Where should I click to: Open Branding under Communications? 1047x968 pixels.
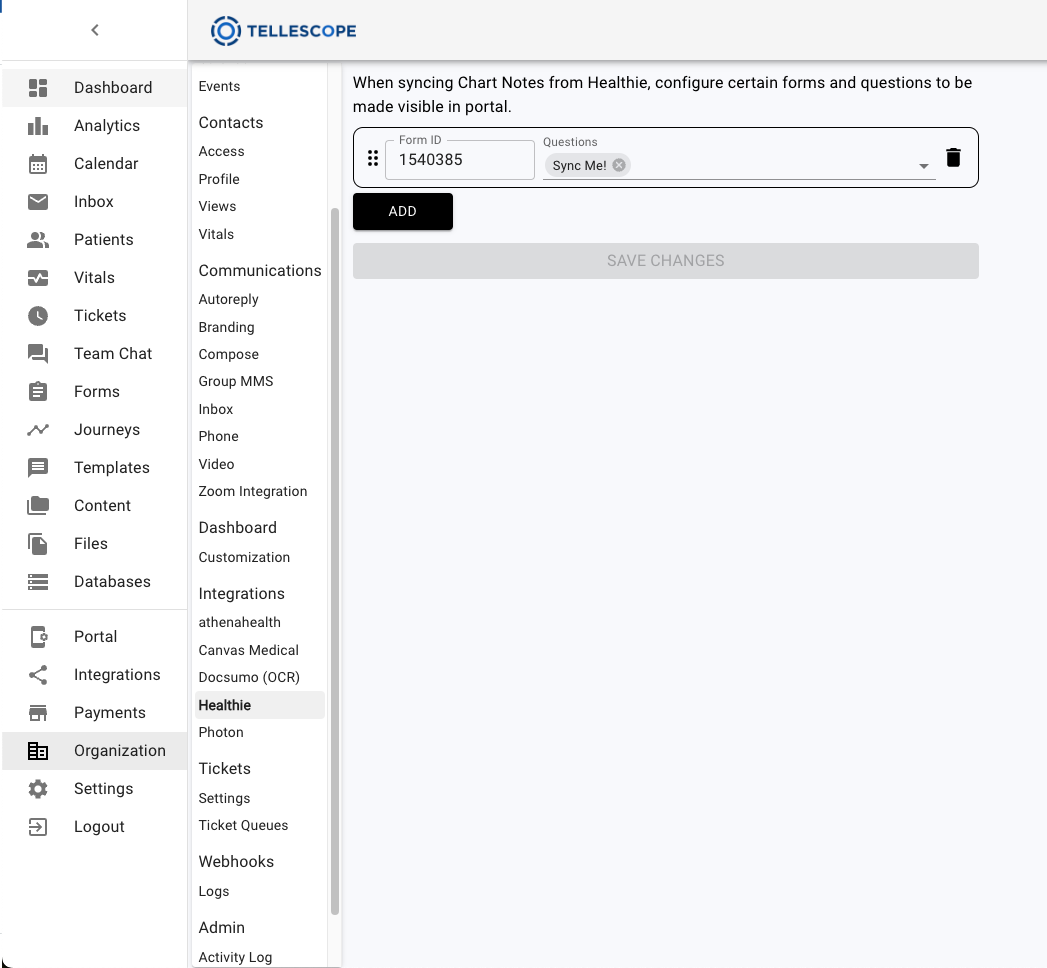(x=226, y=328)
